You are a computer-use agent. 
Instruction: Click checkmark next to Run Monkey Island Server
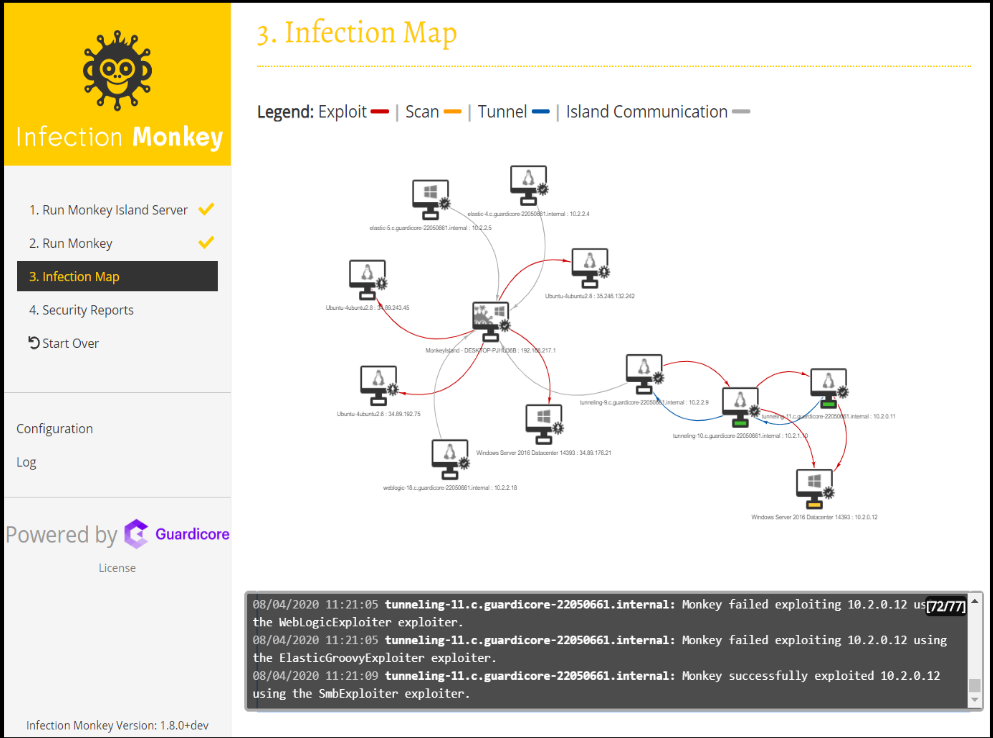point(206,208)
